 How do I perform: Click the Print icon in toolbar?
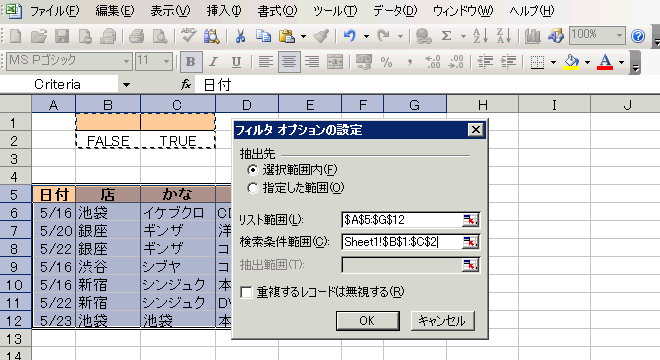coord(136,37)
